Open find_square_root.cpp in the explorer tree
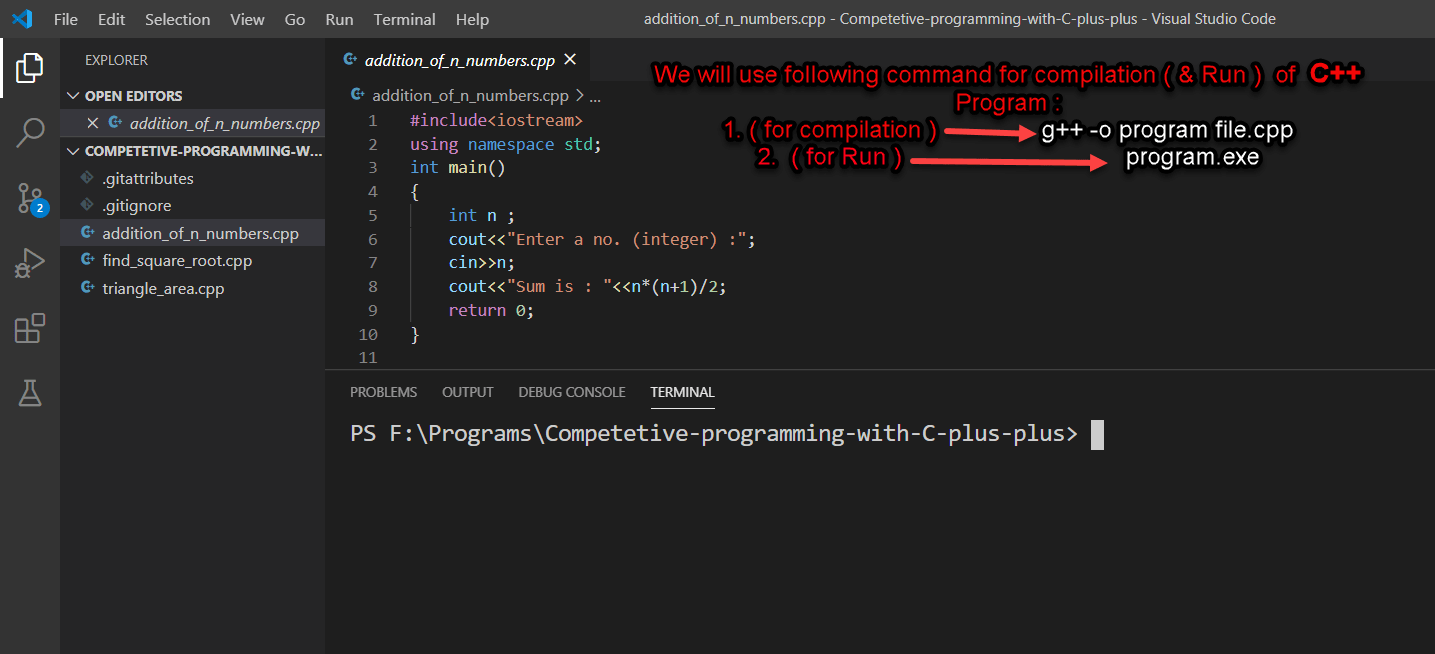The width and height of the screenshot is (1435, 654). [x=177, y=261]
